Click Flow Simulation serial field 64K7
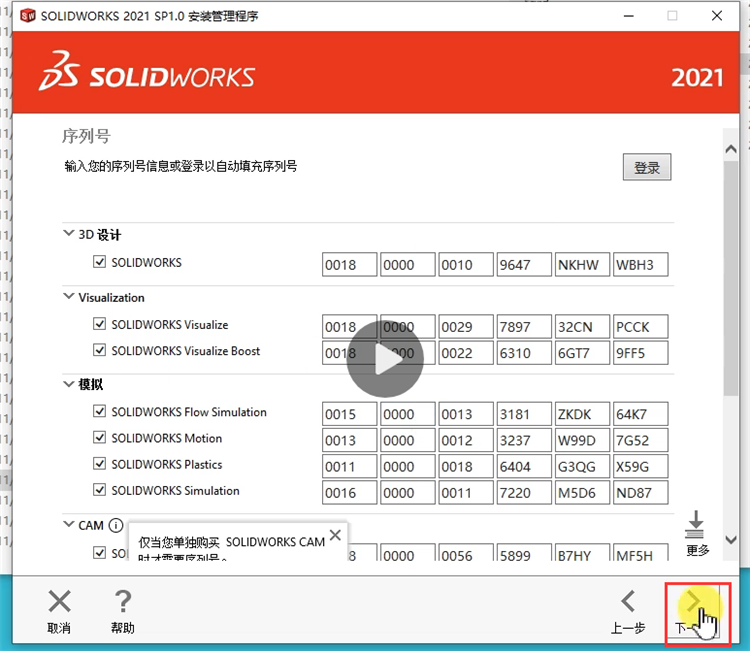This screenshot has height=651, width=750. (640, 414)
